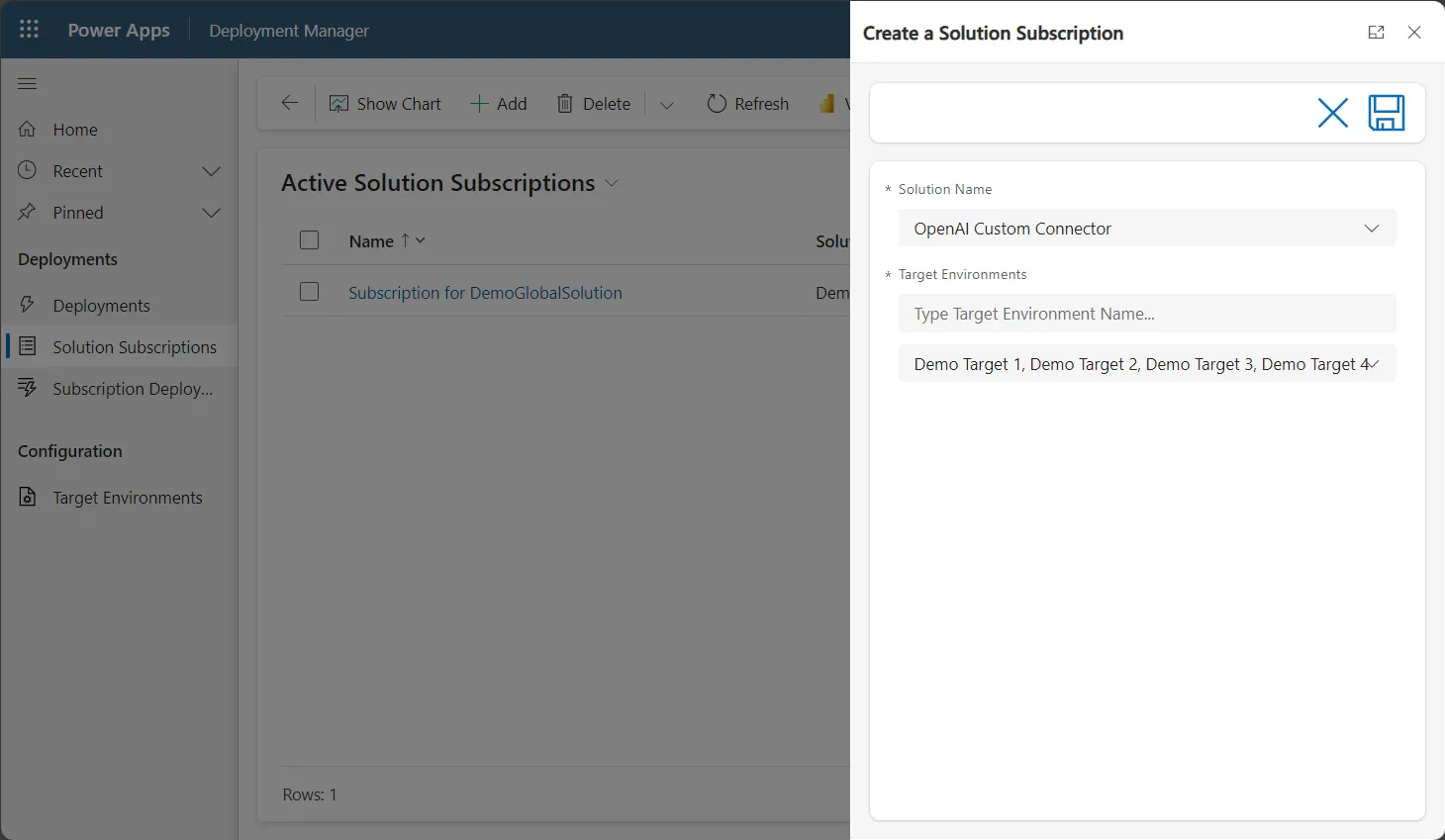Image resolution: width=1445 pixels, height=840 pixels.
Task: Open Subscription for DemoGlobalSolution link
Action: pos(486,293)
